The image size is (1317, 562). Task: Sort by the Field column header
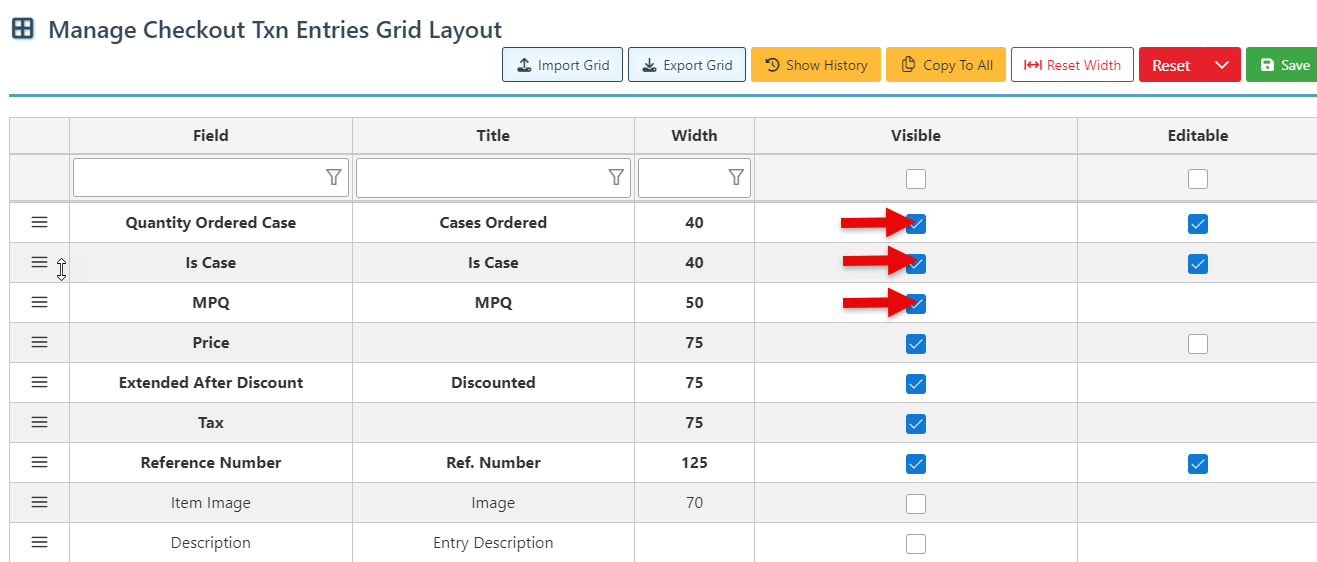210,135
